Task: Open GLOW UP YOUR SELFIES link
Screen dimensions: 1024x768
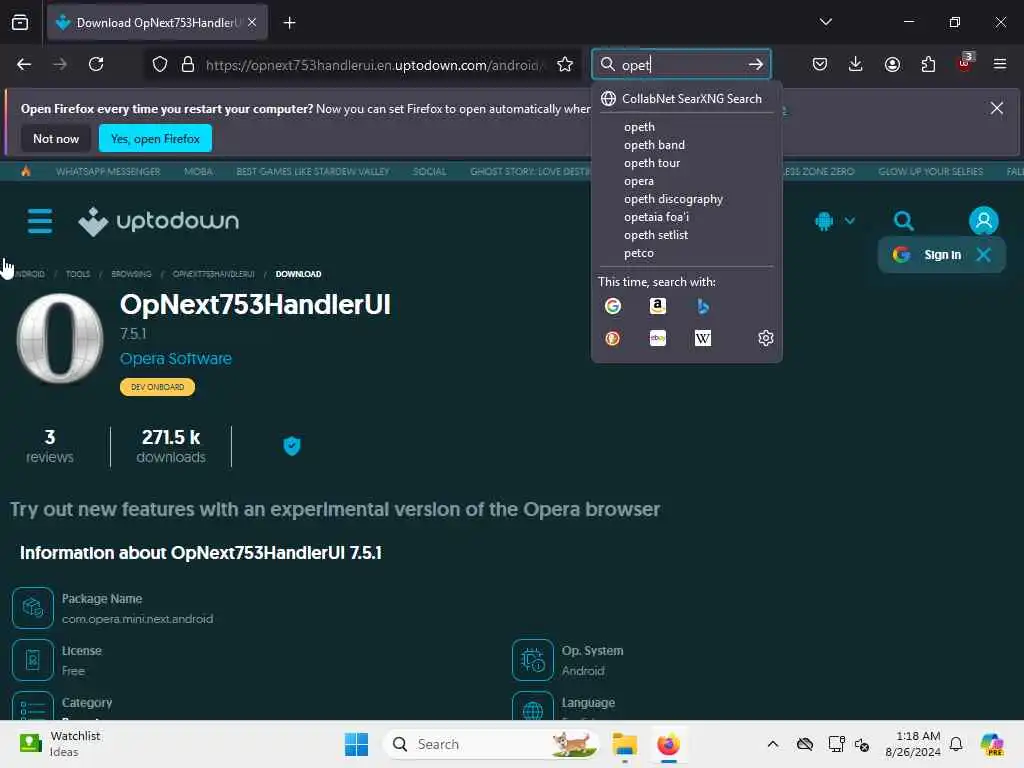Action: pyautogui.click(x=931, y=171)
